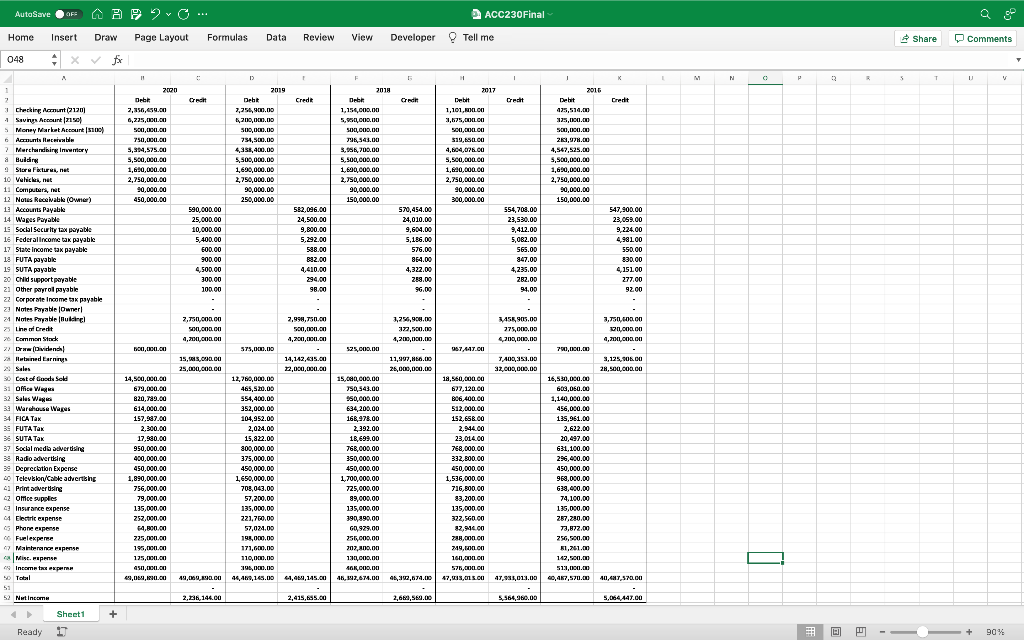Select the Undo icon
The height and width of the screenshot is (640, 1024).
coord(155,14)
